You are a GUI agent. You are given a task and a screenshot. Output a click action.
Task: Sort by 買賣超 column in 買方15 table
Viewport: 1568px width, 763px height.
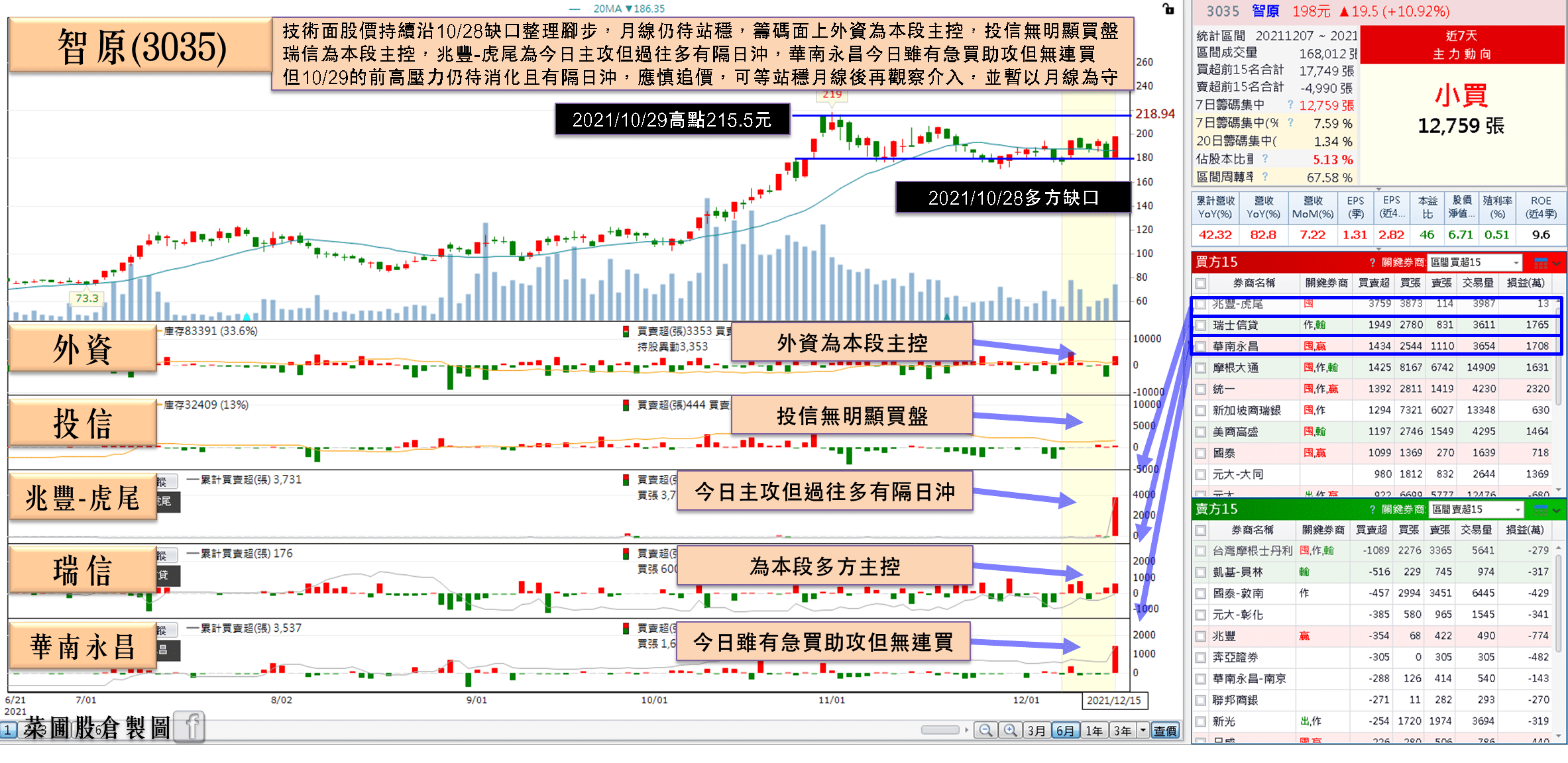(x=1374, y=283)
